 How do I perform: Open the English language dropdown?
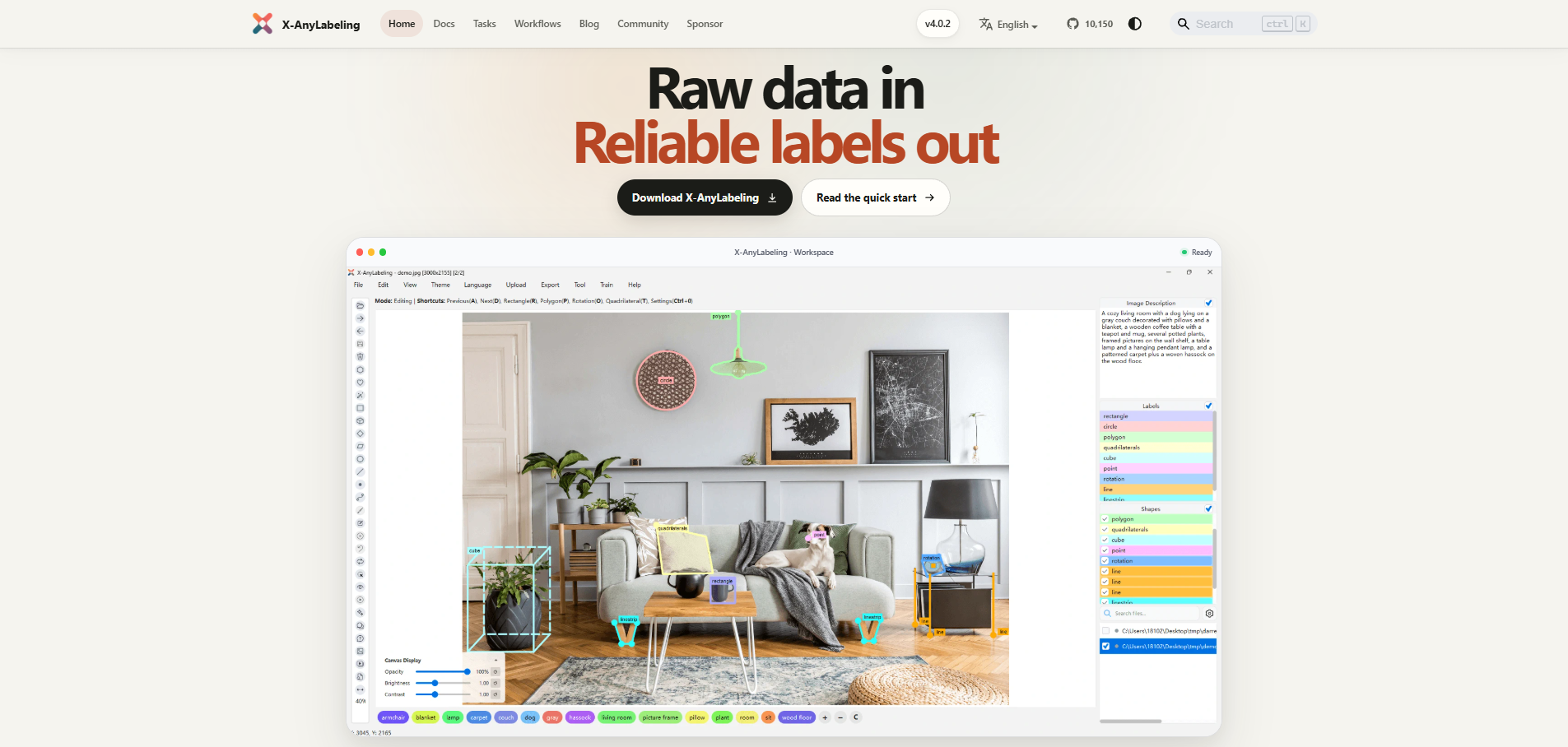coord(1008,25)
